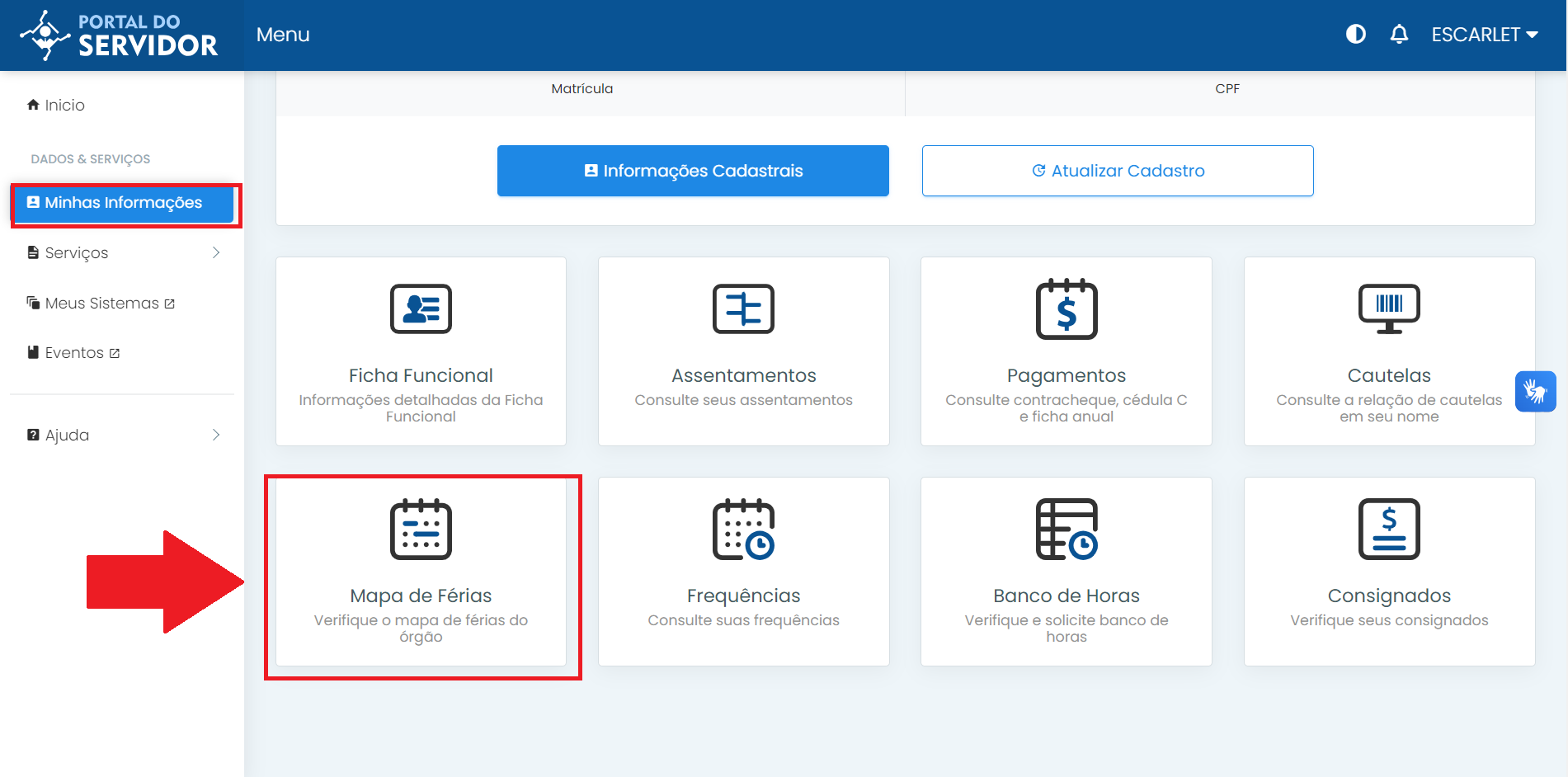Open the Consignados dollar document icon
Image resolution: width=1568 pixels, height=777 pixels.
pos(1389,529)
